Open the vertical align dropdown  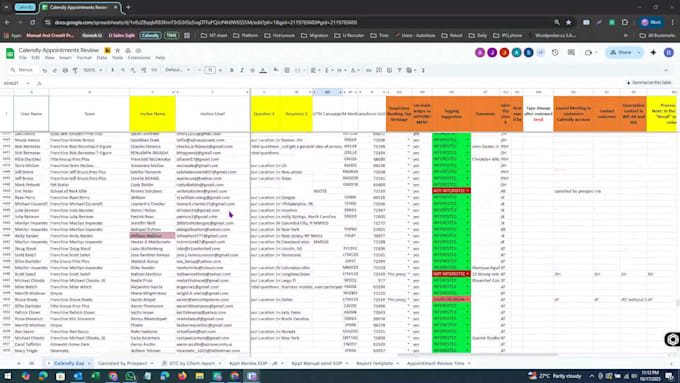[328, 70]
